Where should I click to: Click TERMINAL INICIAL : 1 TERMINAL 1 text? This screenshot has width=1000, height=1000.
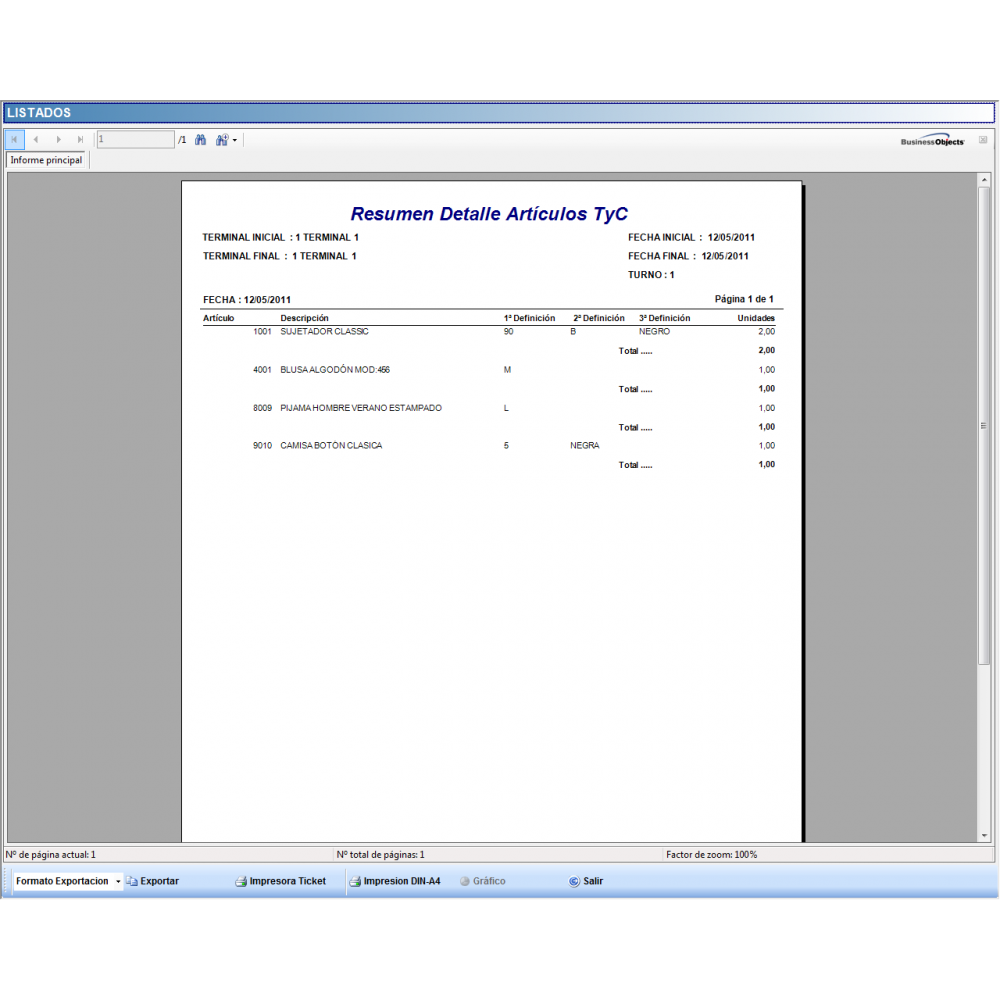[281, 237]
